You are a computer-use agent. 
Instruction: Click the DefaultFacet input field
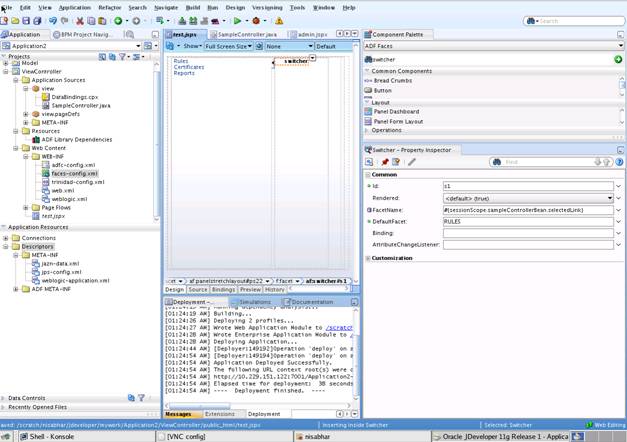coord(528,222)
